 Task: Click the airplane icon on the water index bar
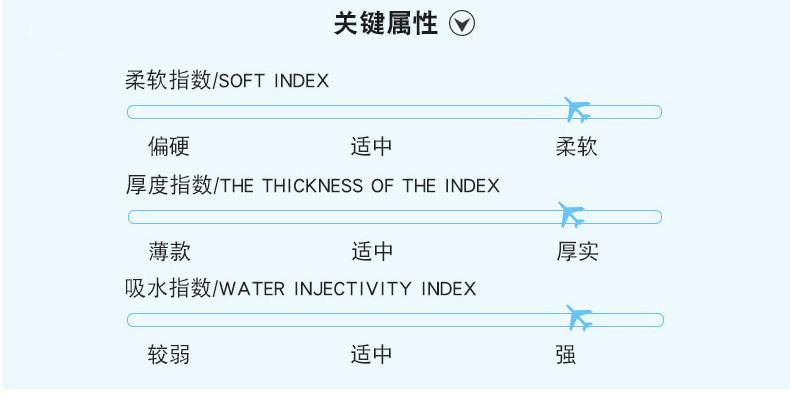point(578,318)
